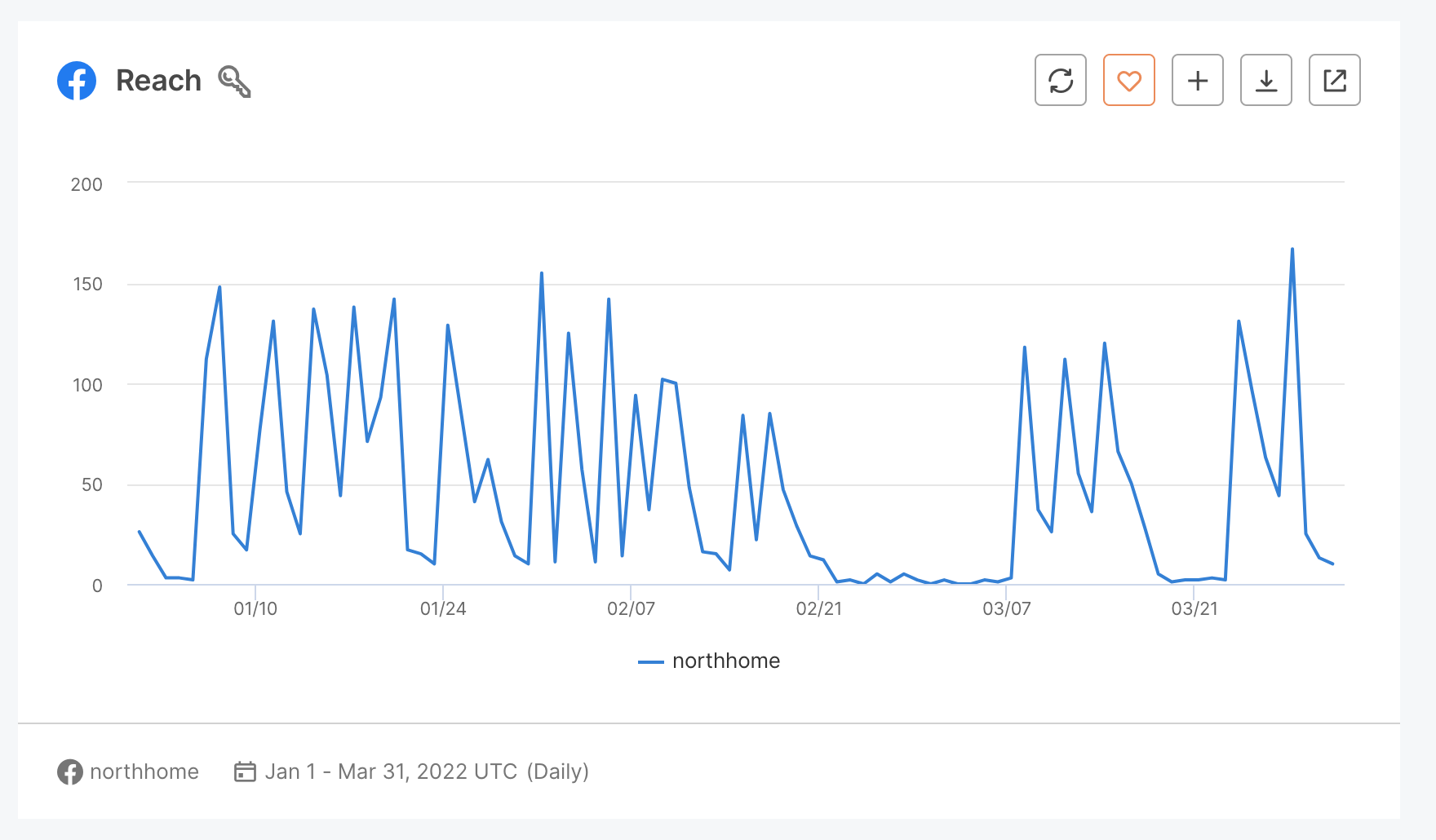Click the footer Facebook profile icon

coord(70,771)
